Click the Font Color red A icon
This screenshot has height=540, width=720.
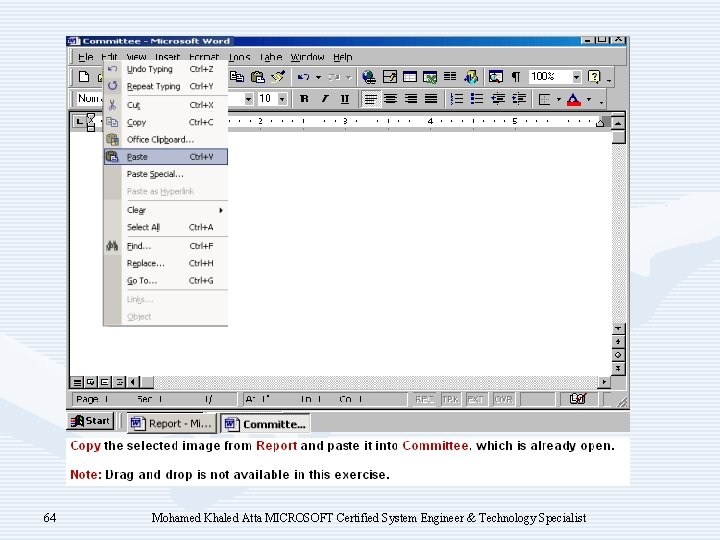574,99
